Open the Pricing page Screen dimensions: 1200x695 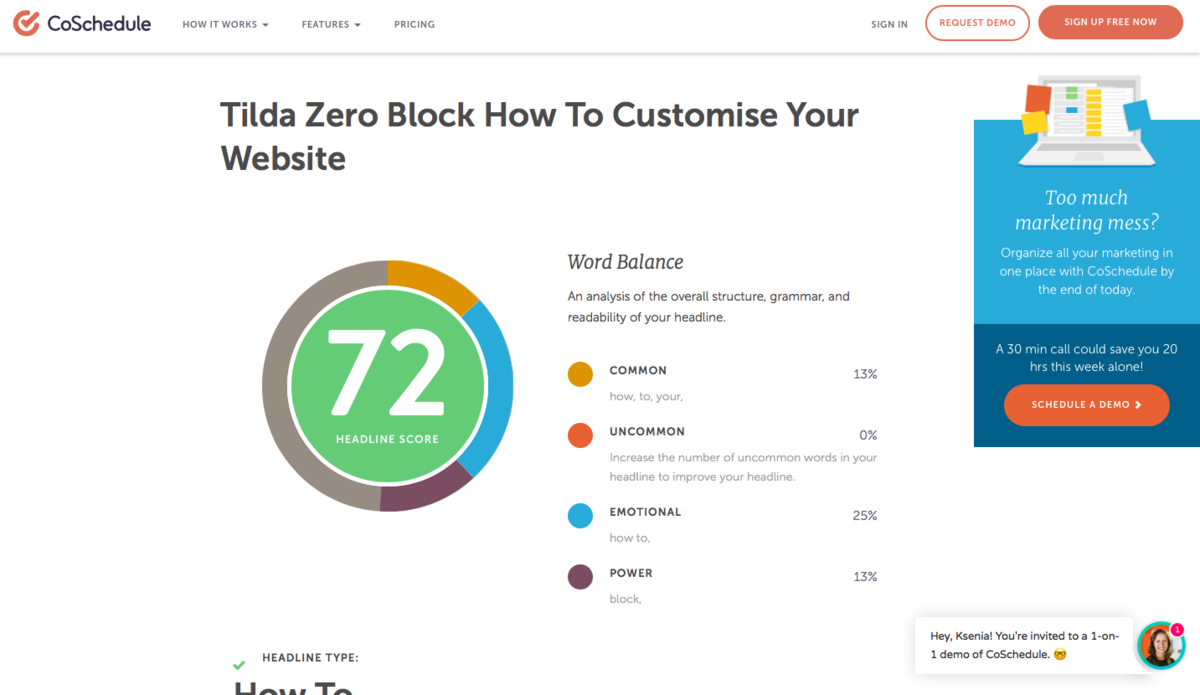tap(414, 24)
